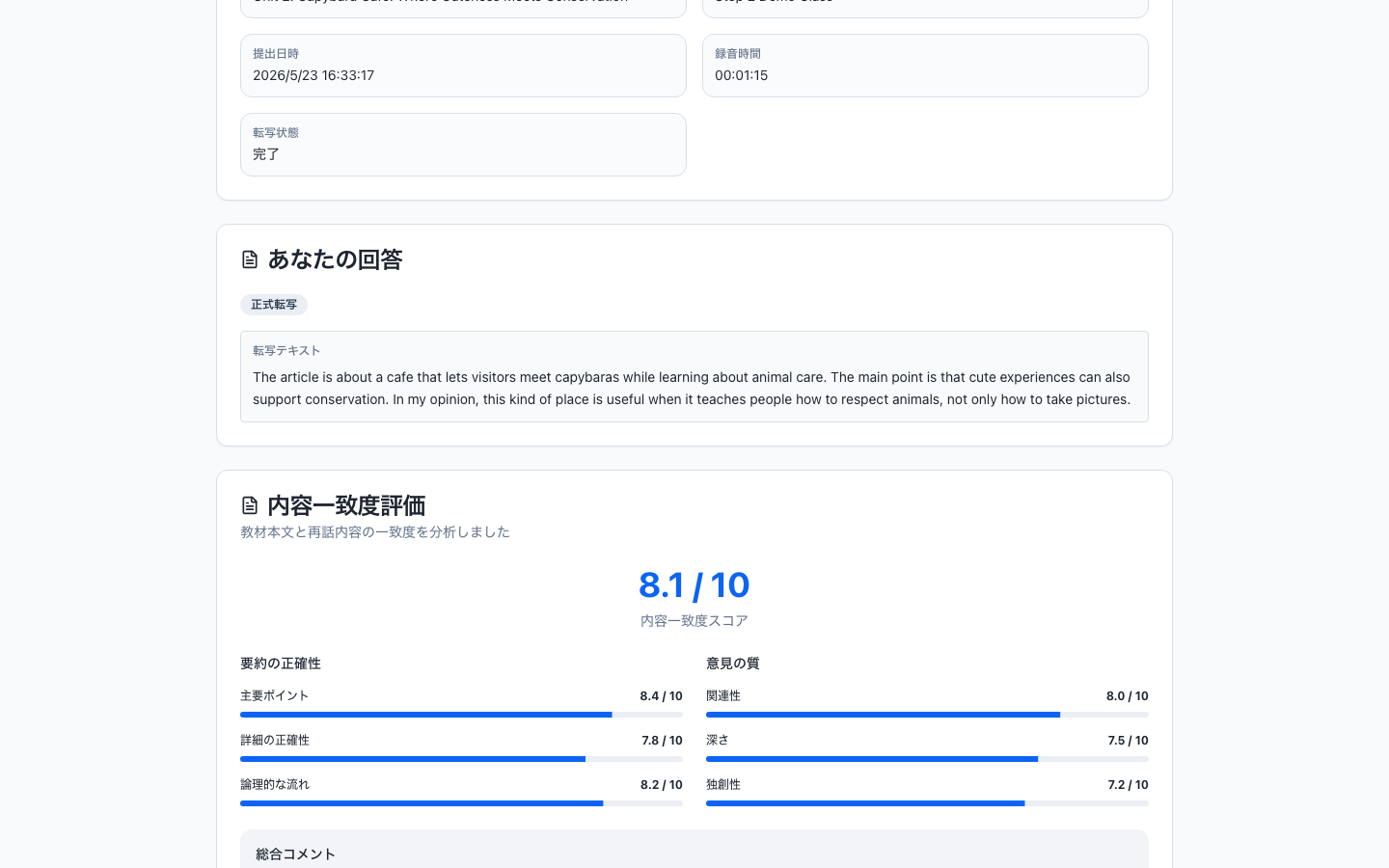Click the 7.8 / 10 score value
1389x868 pixels.
(663, 741)
